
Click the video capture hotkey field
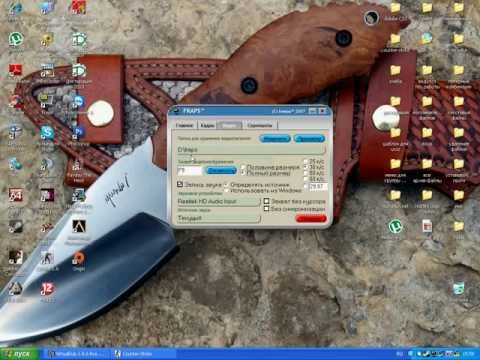pos(189,171)
